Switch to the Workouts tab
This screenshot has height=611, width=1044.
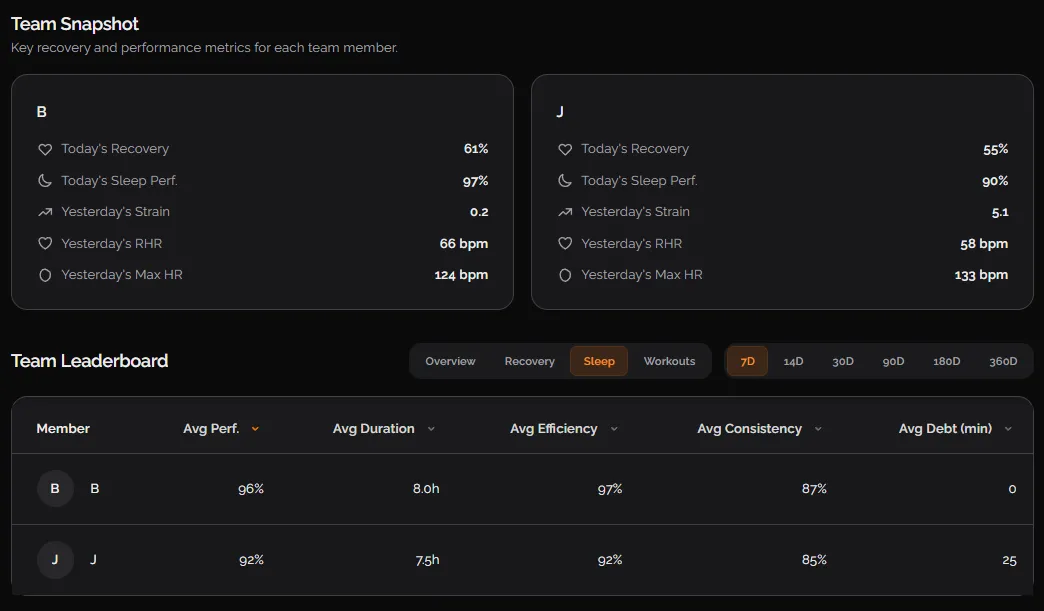670,361
